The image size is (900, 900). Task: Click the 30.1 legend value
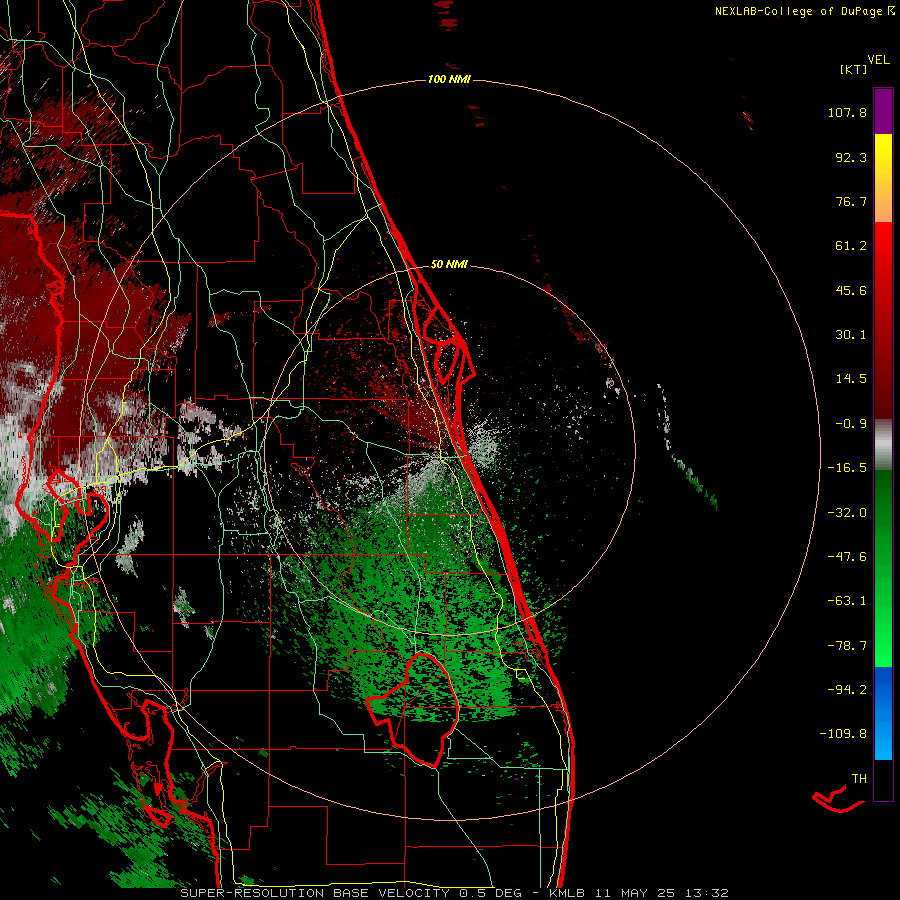point(851,335)
